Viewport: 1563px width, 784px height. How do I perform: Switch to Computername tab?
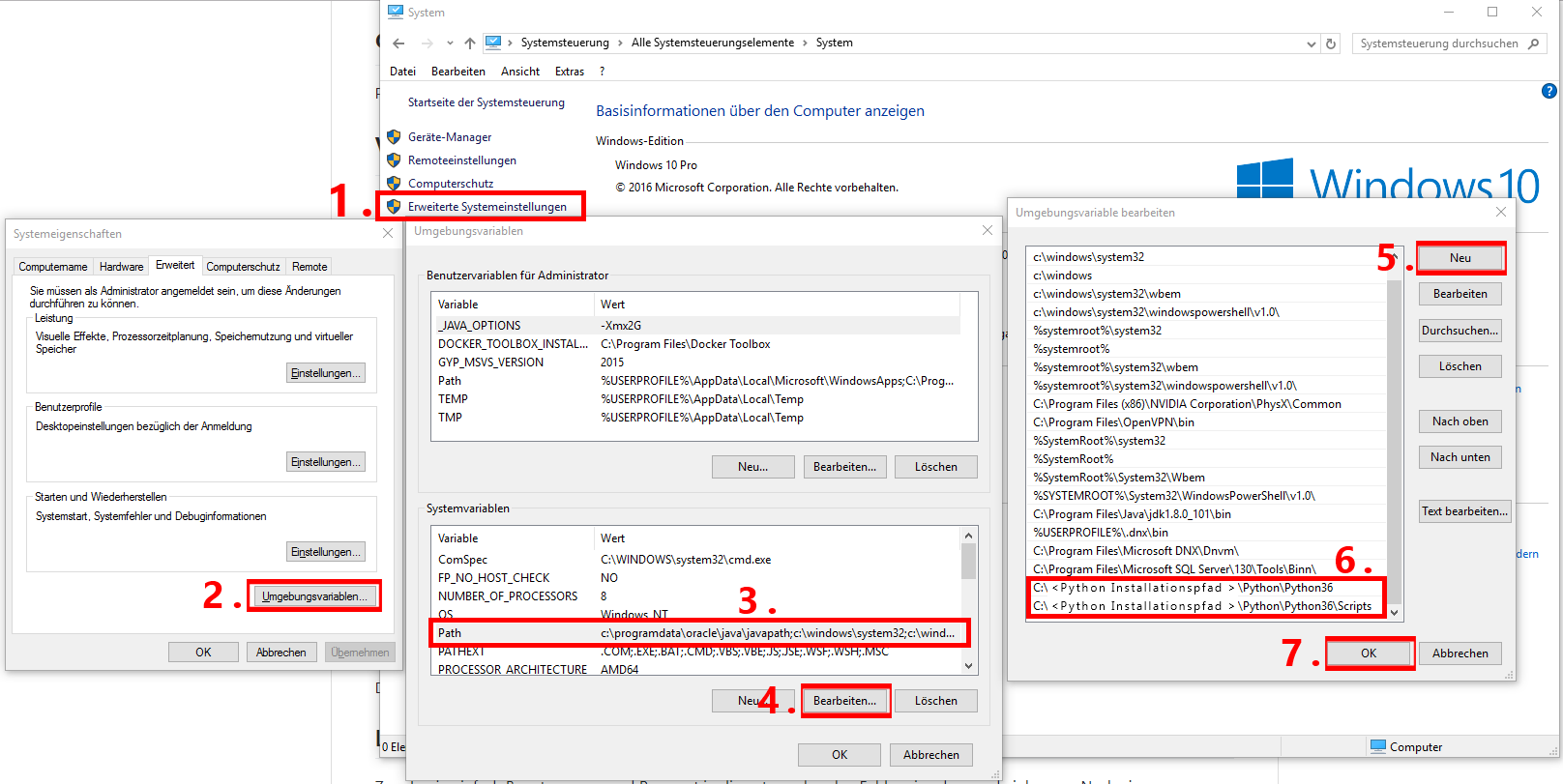point(53,267)
